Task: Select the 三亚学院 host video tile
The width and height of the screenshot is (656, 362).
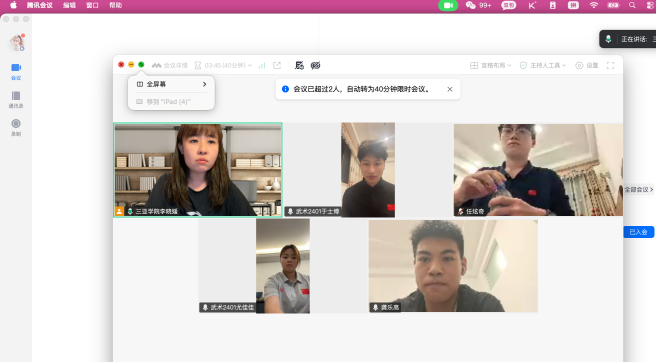Action: click(198, 169)
